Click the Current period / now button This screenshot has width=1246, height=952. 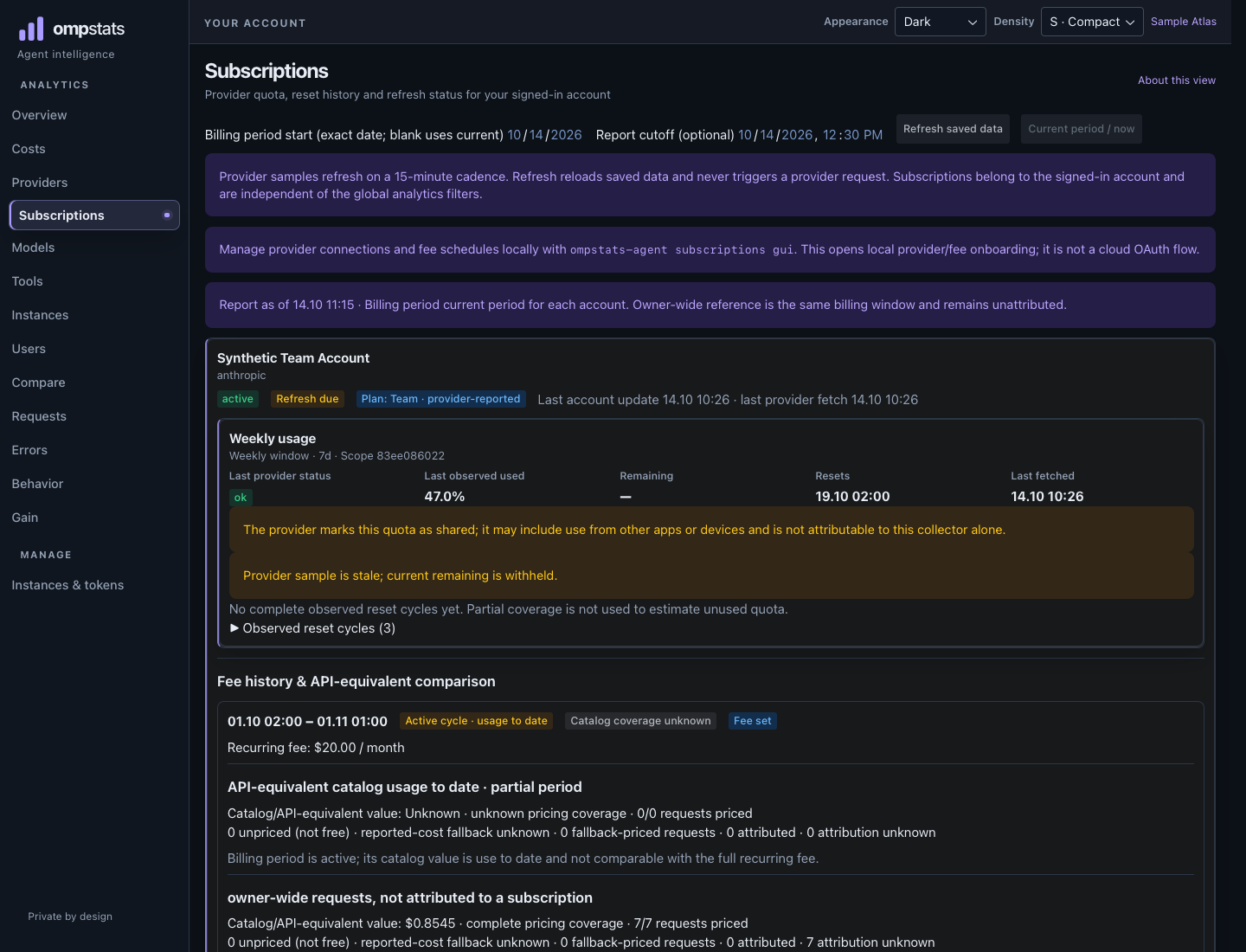[1081, 129]
